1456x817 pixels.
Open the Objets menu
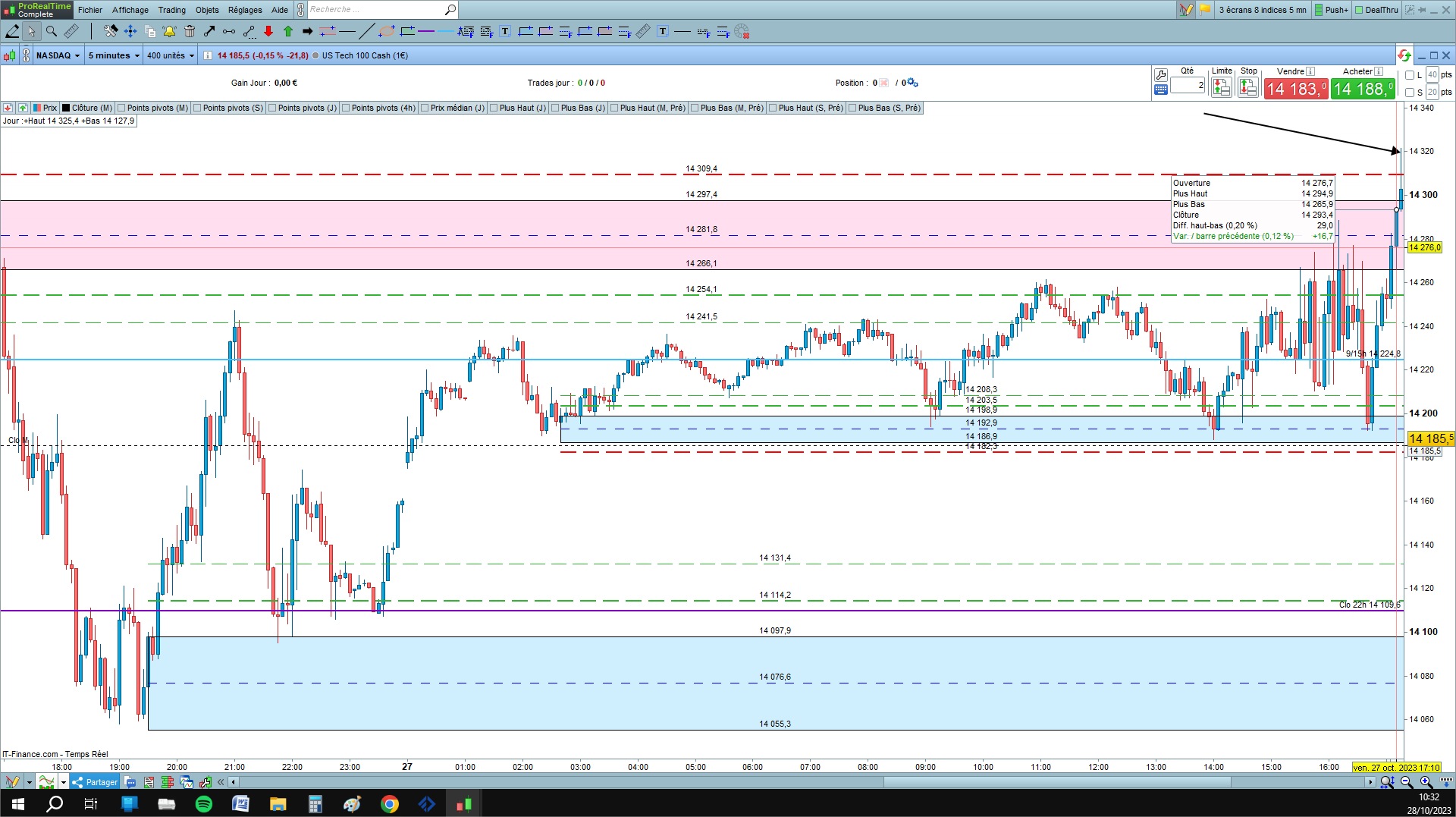point(207,10)
